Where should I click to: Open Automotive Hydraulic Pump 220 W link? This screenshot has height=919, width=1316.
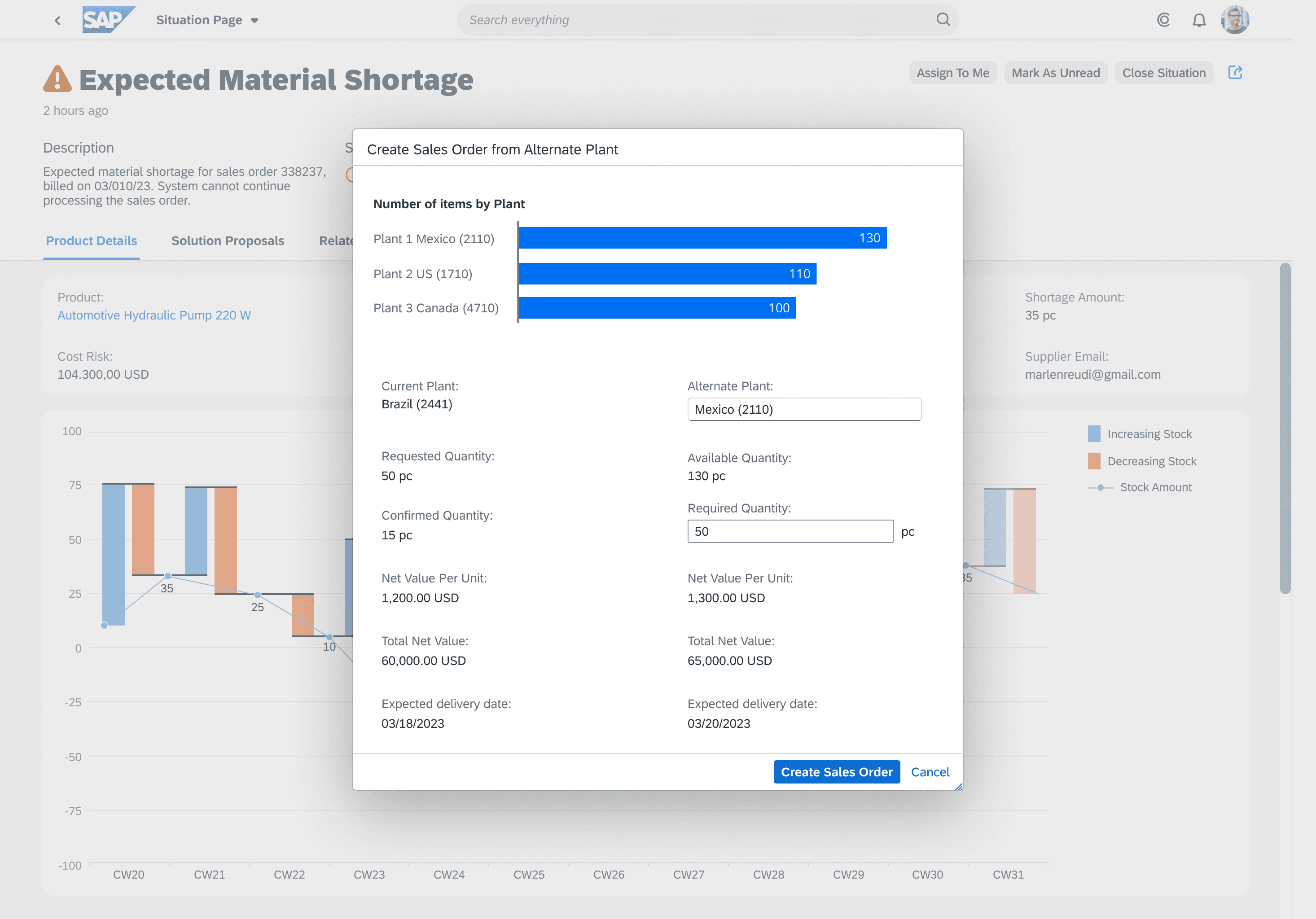pos(154,315)
